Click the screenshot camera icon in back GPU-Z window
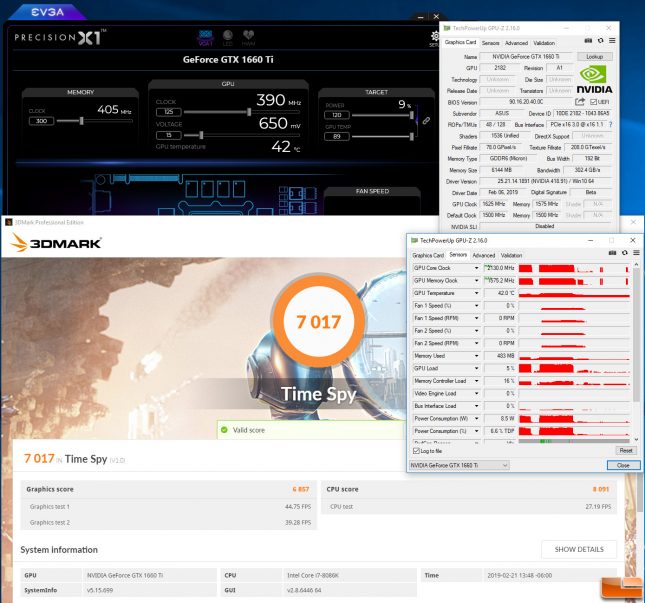 point(588,41)
